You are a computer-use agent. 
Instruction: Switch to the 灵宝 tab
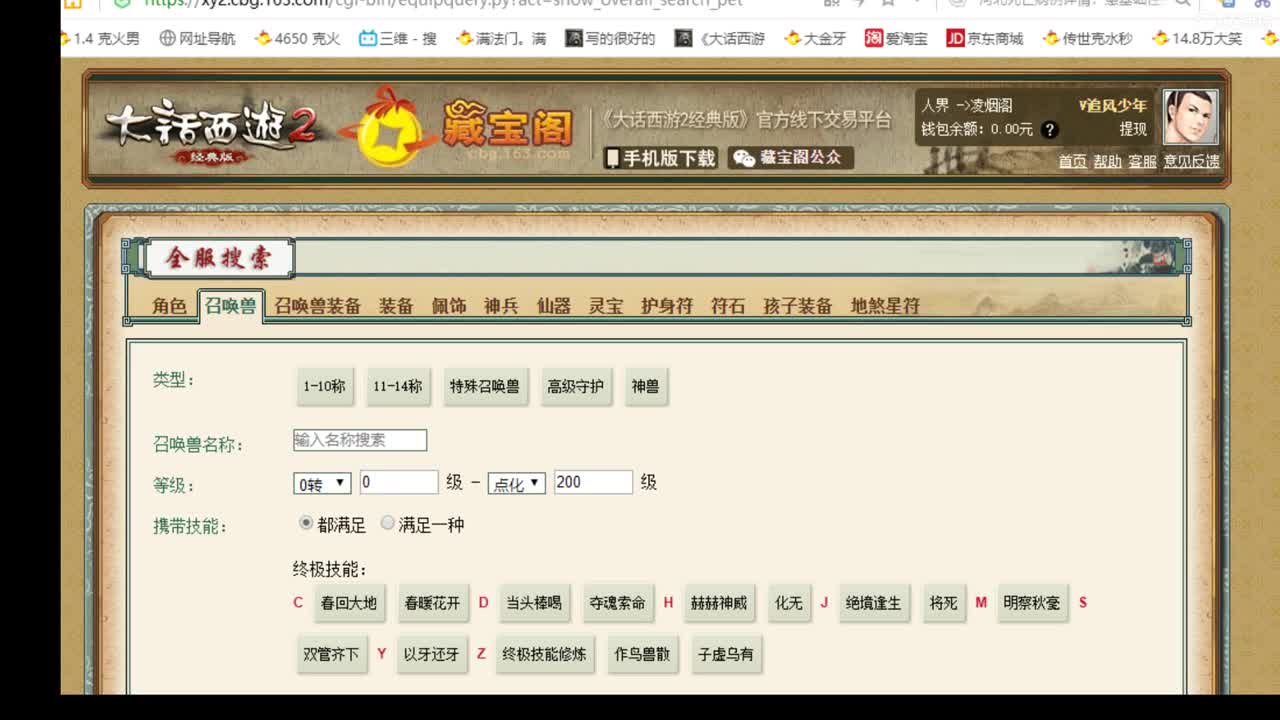(x=606, y=306)
